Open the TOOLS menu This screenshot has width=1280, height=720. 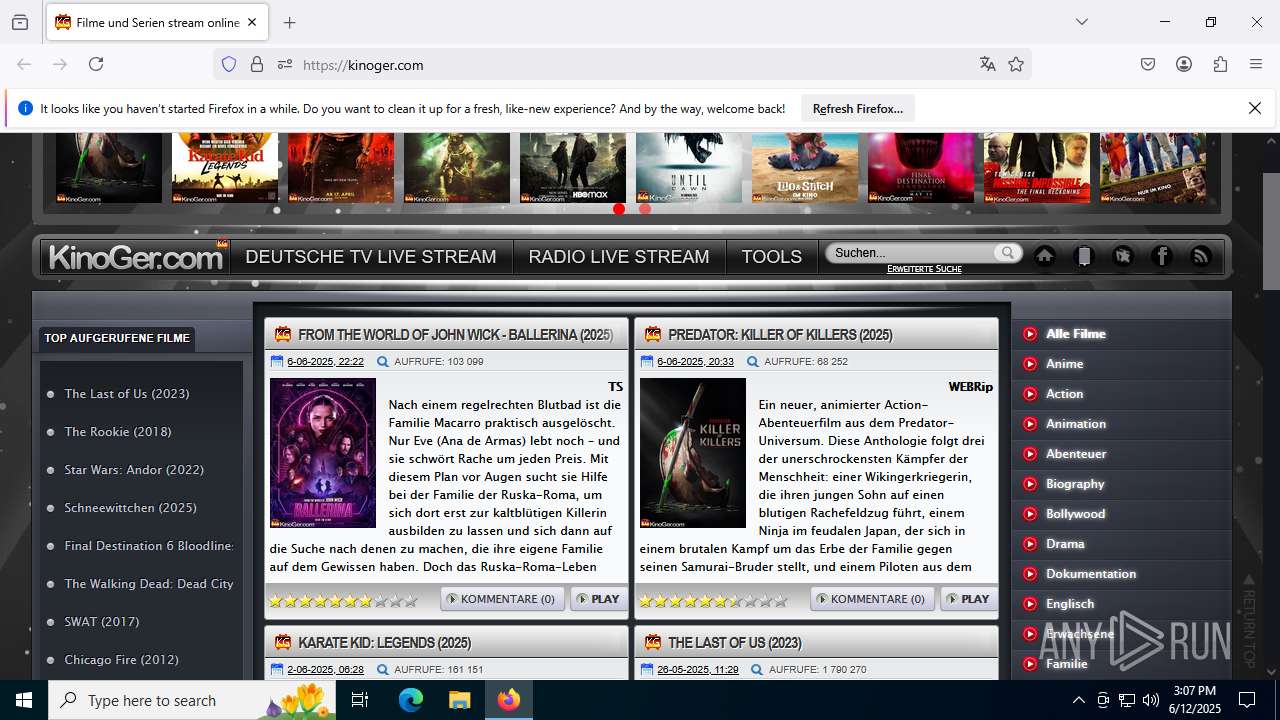(772, 257)
